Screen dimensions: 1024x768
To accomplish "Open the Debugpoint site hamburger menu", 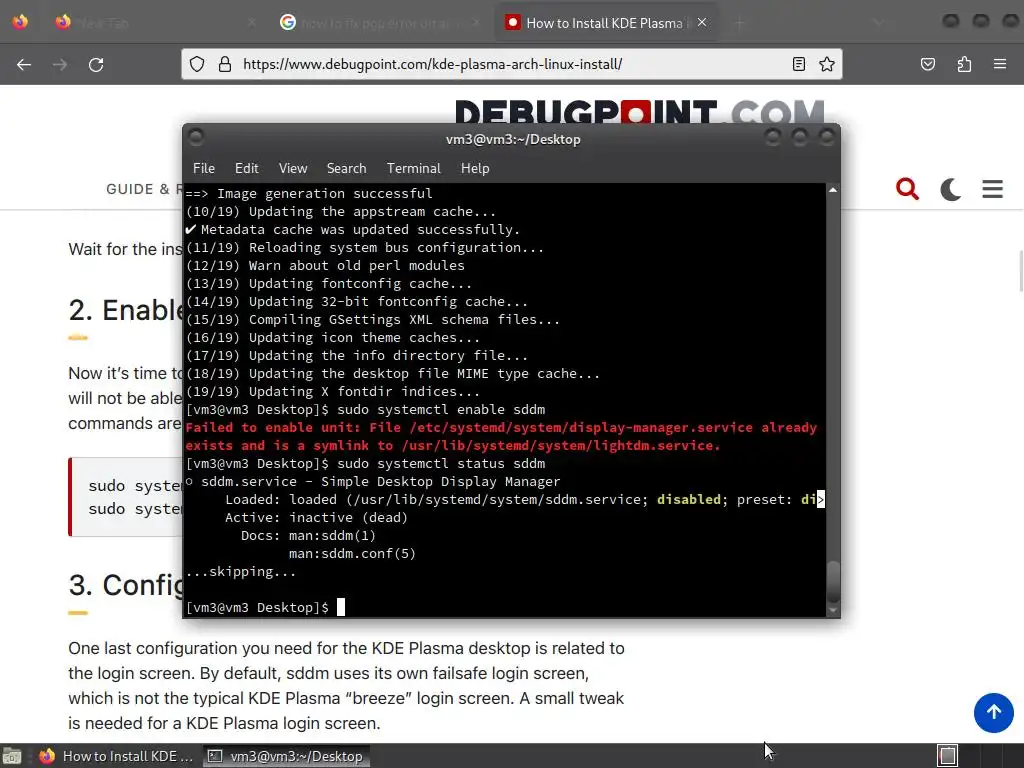I will (x=992, y=189).
